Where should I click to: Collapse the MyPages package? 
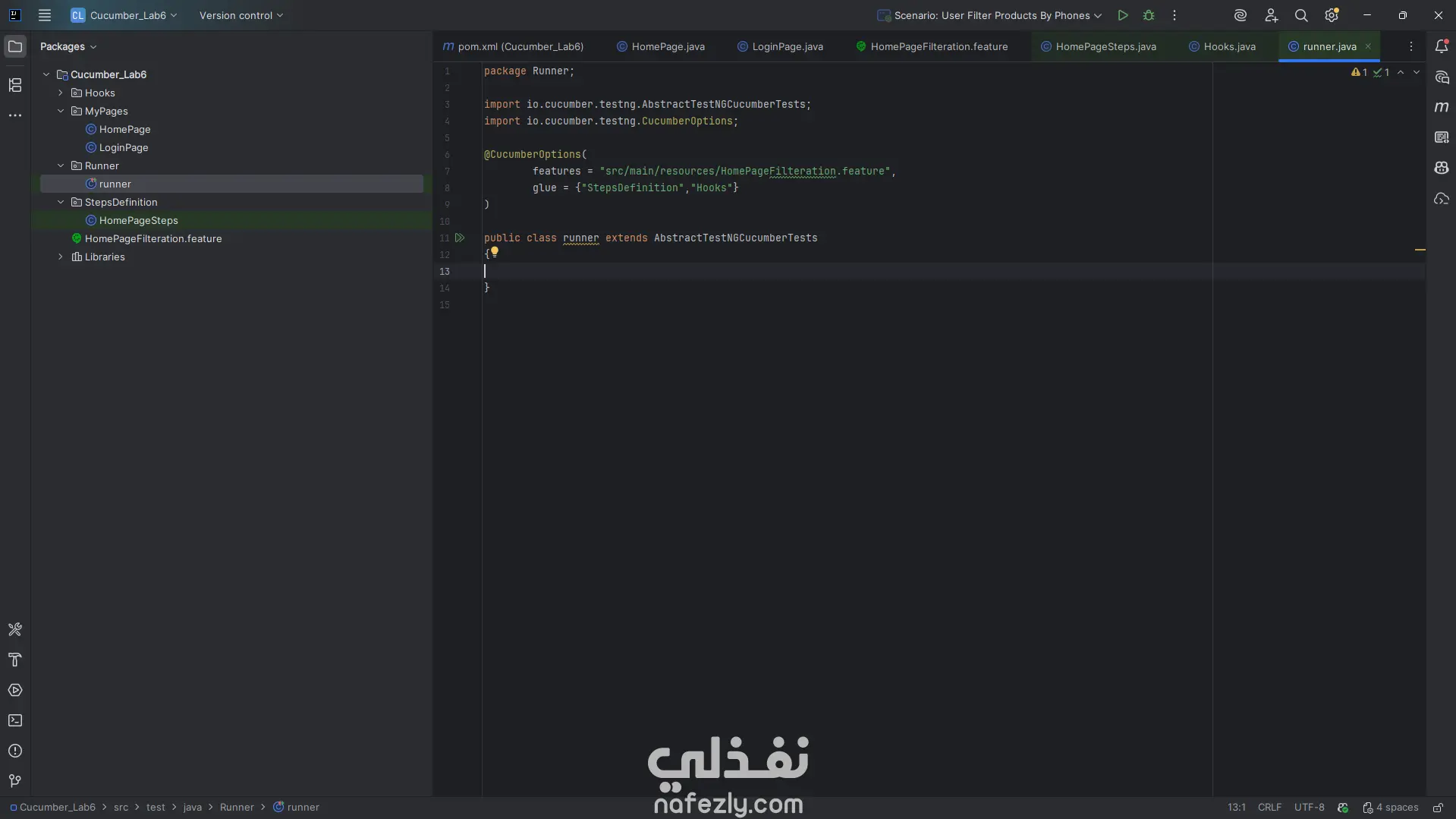point(61,111)
